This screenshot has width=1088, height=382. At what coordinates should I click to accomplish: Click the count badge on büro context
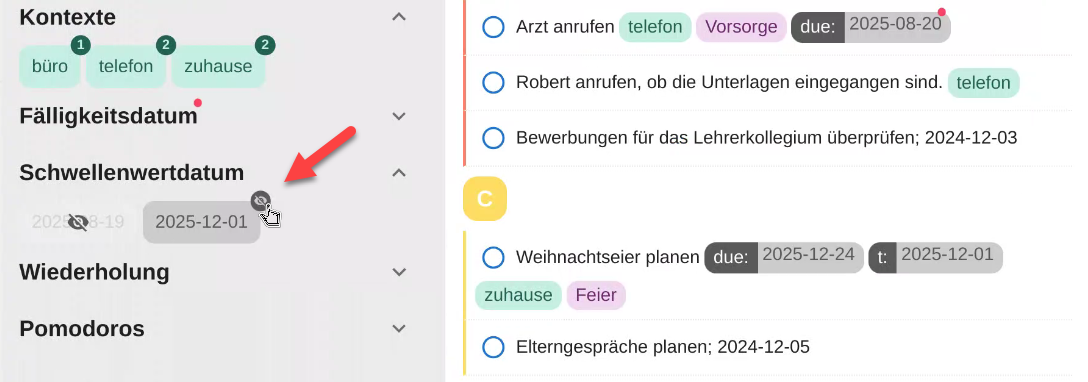click(80, 46)
